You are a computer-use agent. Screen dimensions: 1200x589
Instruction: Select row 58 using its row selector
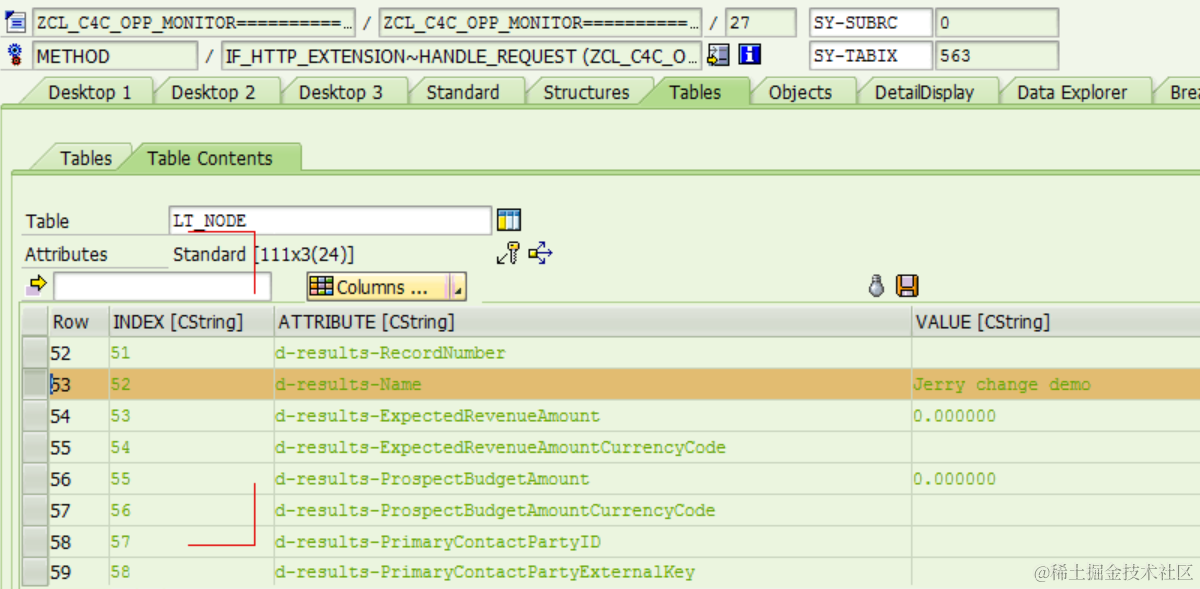[35, 542]
